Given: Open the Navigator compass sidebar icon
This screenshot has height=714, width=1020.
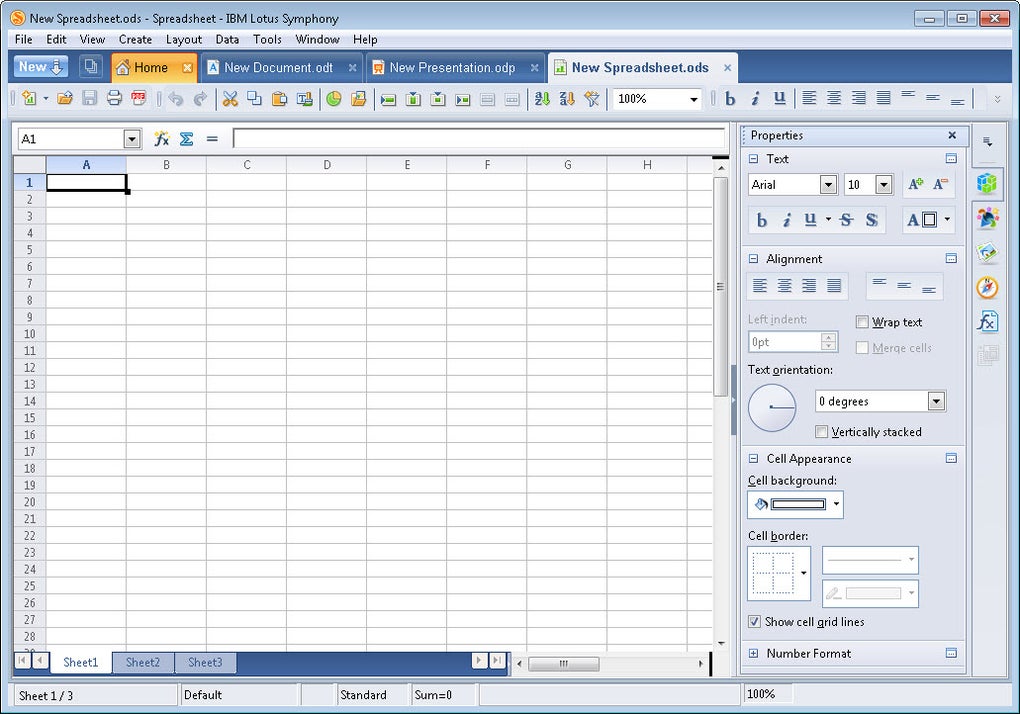Looking at the screenshot, I should (x=987, y=287).
